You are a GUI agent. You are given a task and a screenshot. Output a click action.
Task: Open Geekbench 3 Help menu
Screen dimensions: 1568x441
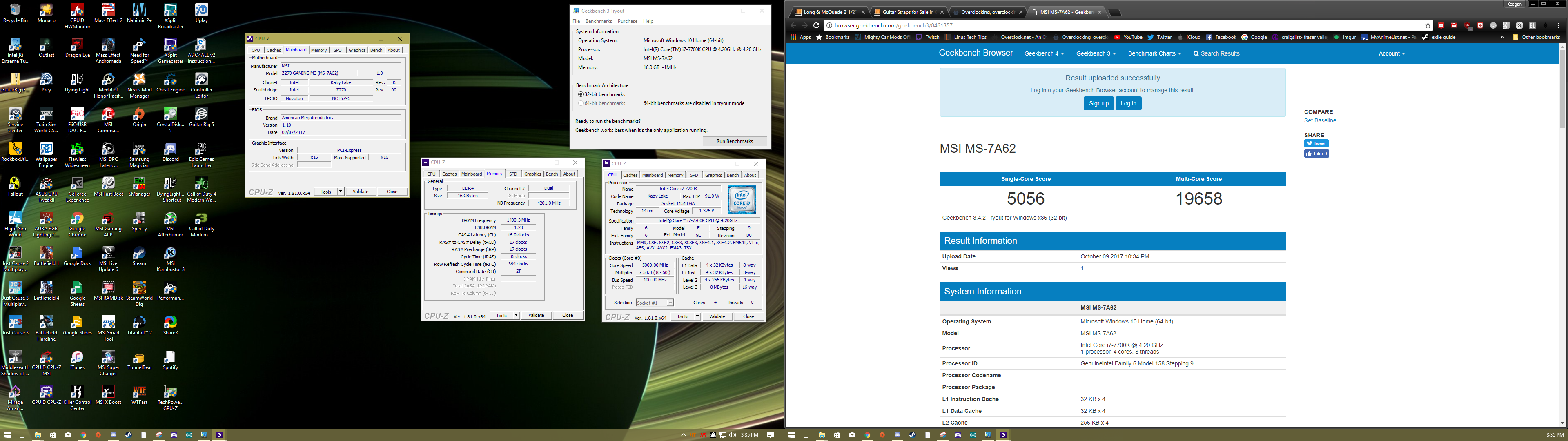point(648,21)
